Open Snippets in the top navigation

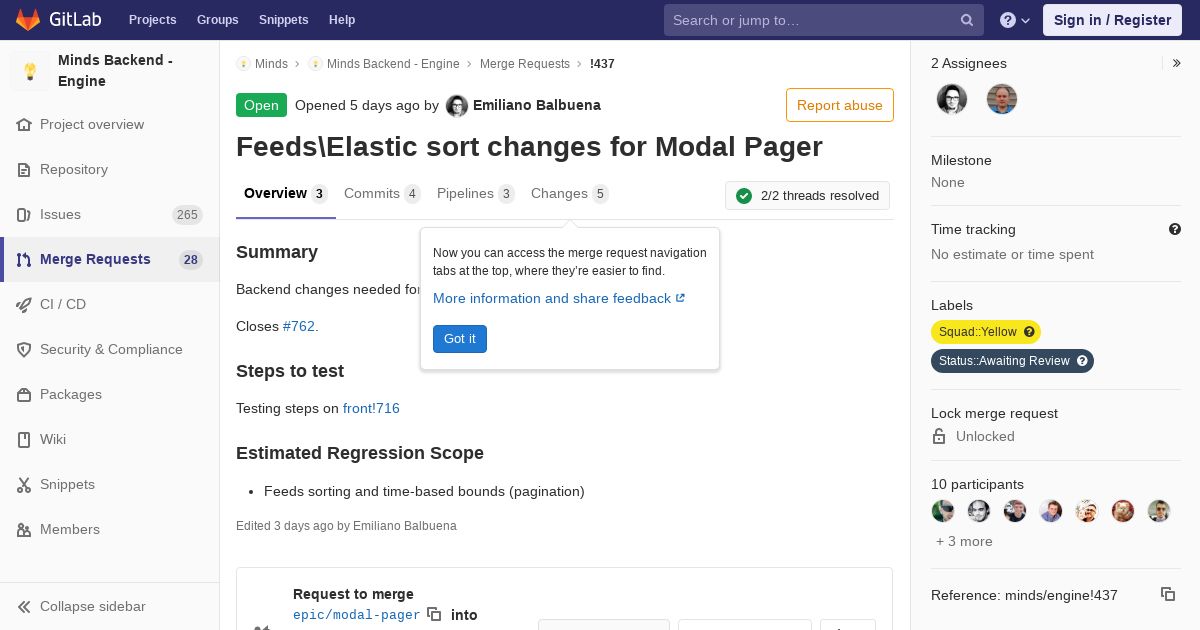[x=283, y=20]
